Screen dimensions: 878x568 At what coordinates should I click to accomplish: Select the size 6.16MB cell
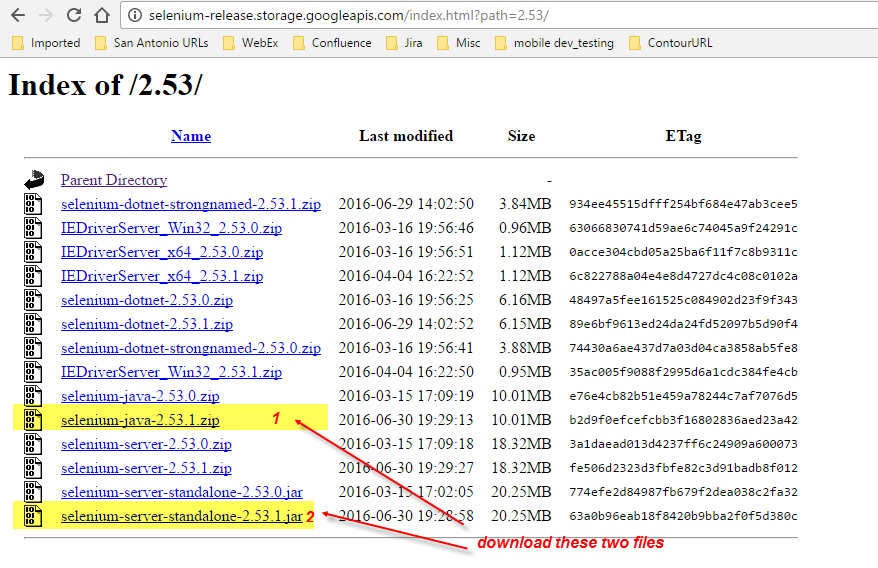tap(525, 300)
